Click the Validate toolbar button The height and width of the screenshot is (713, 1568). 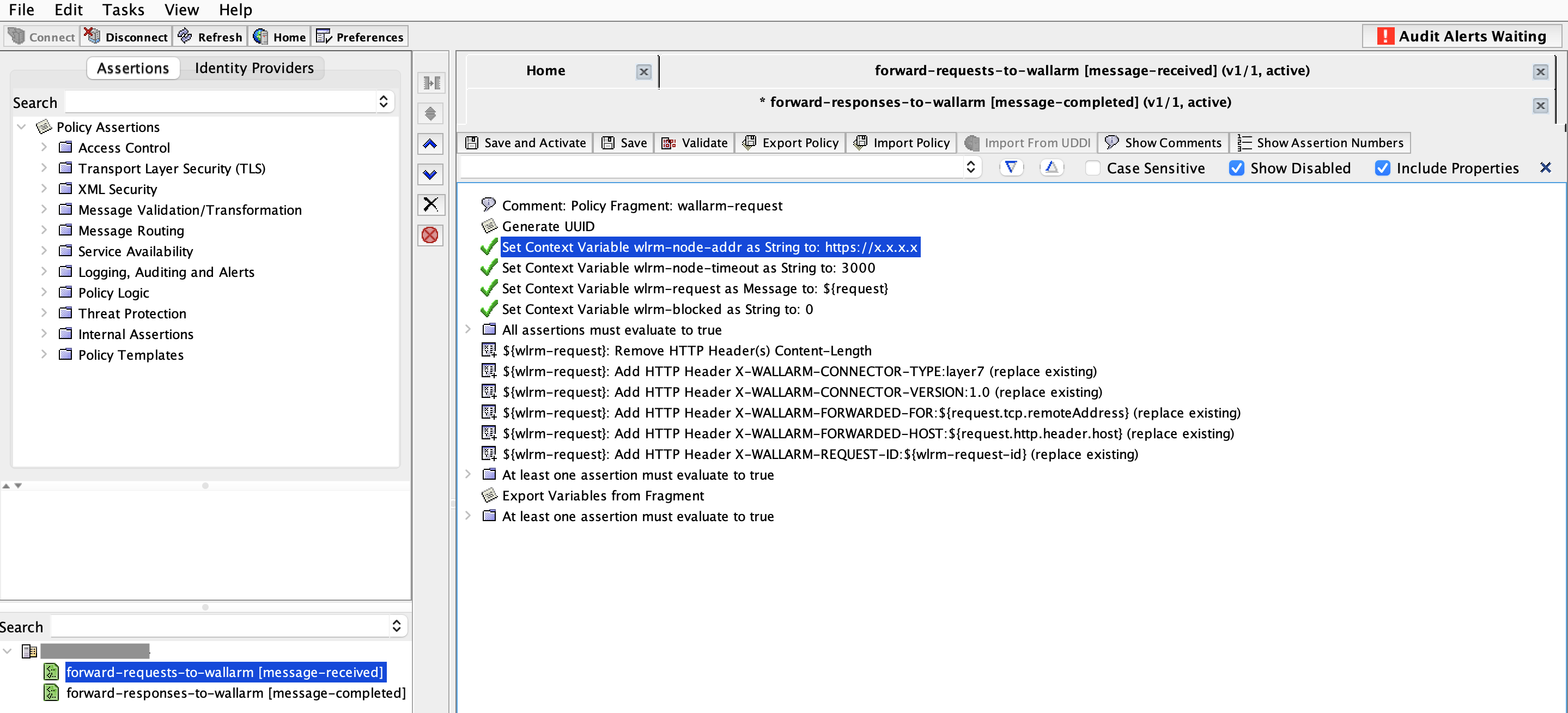point(695,142)
